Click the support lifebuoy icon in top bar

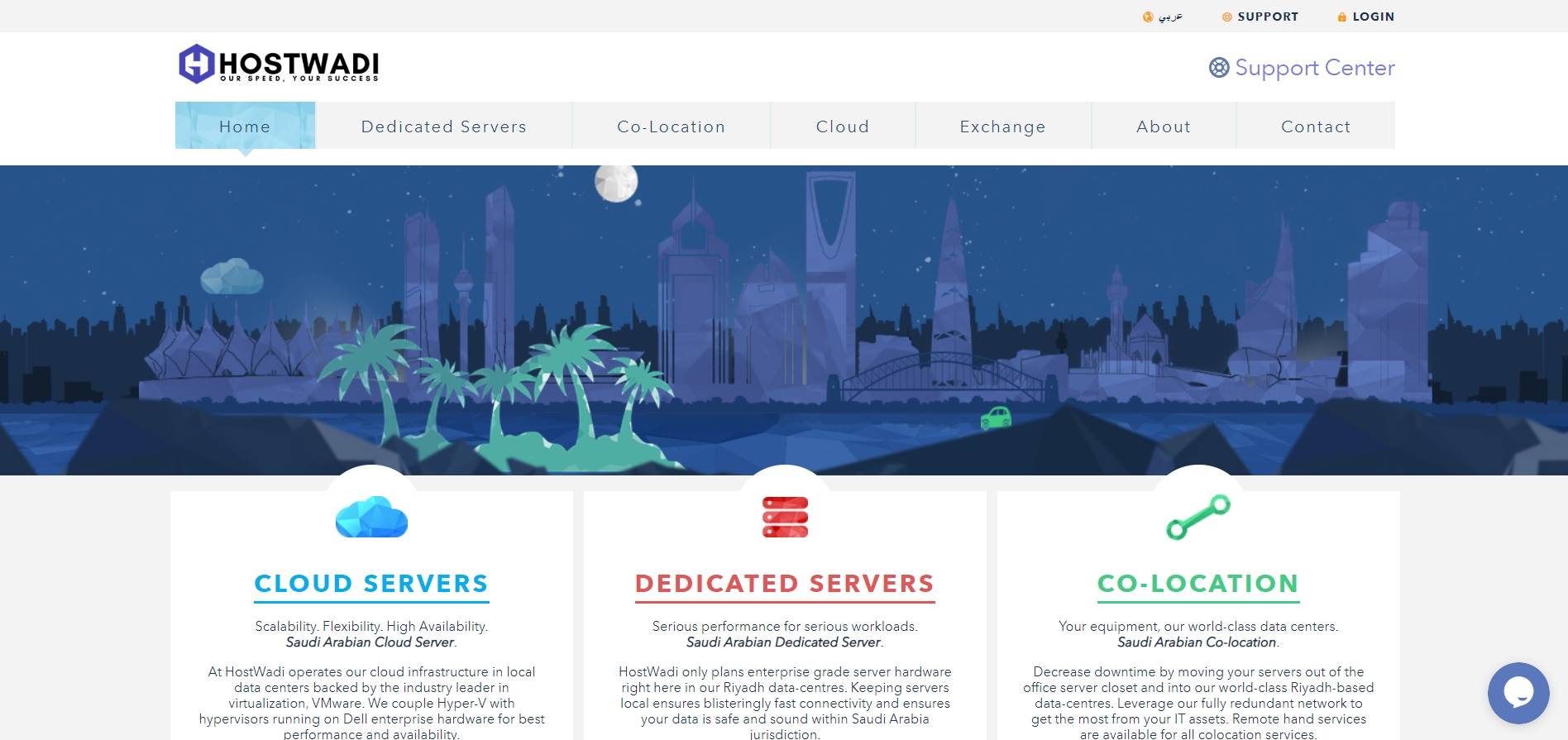click(1227, 17)
